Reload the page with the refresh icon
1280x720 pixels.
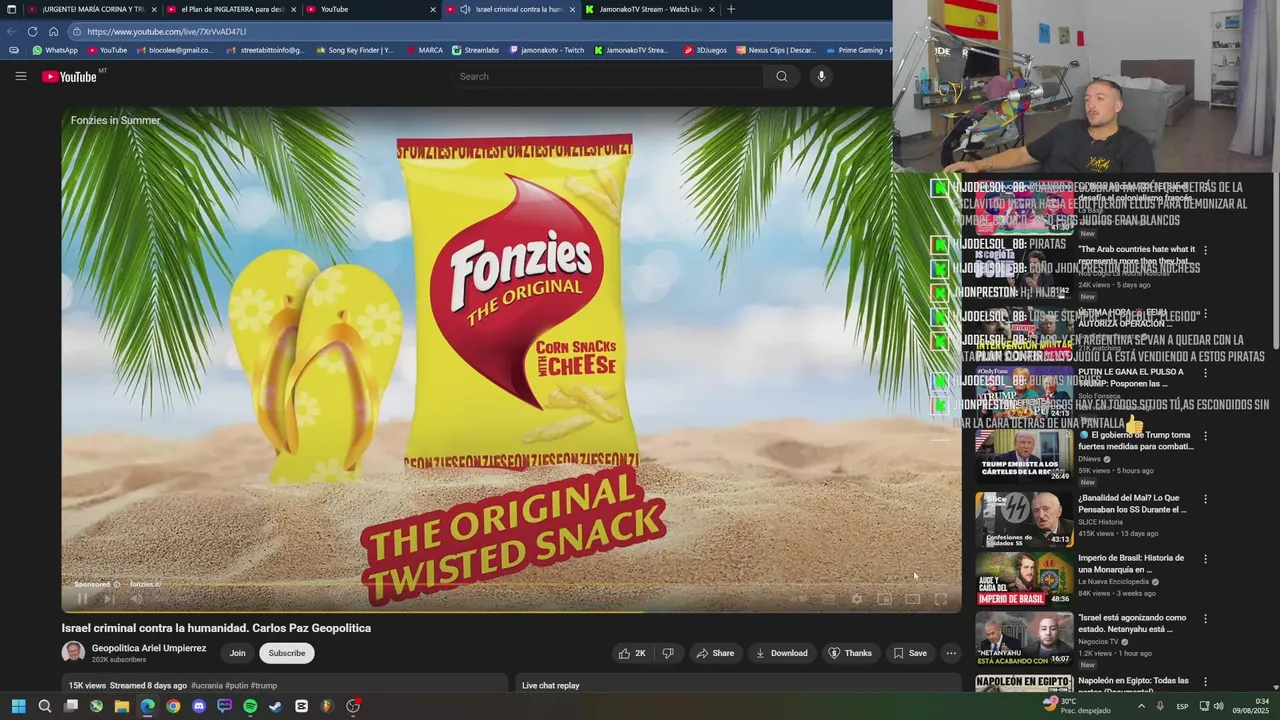[32, 31]
